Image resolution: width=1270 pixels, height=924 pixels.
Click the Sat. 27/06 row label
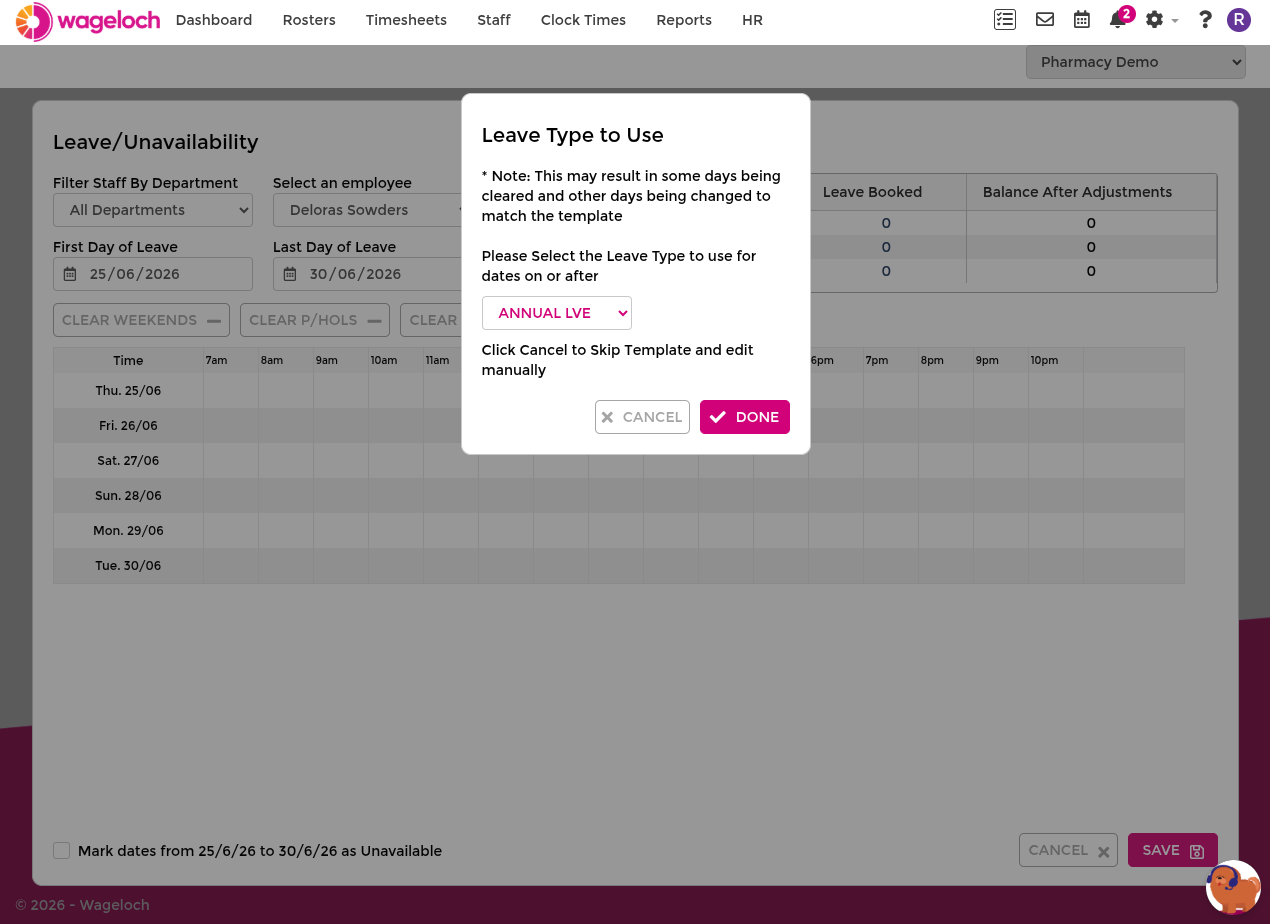tap(128, 460)
